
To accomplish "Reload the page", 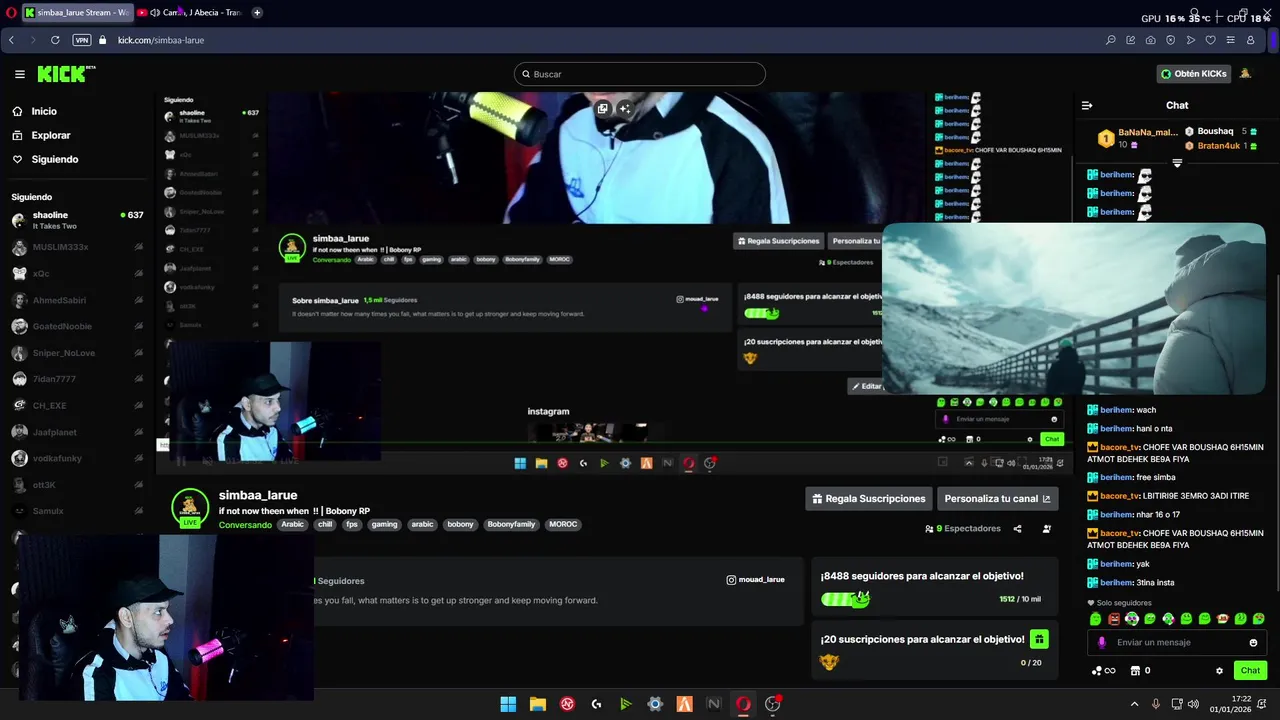I will [55, 40].
